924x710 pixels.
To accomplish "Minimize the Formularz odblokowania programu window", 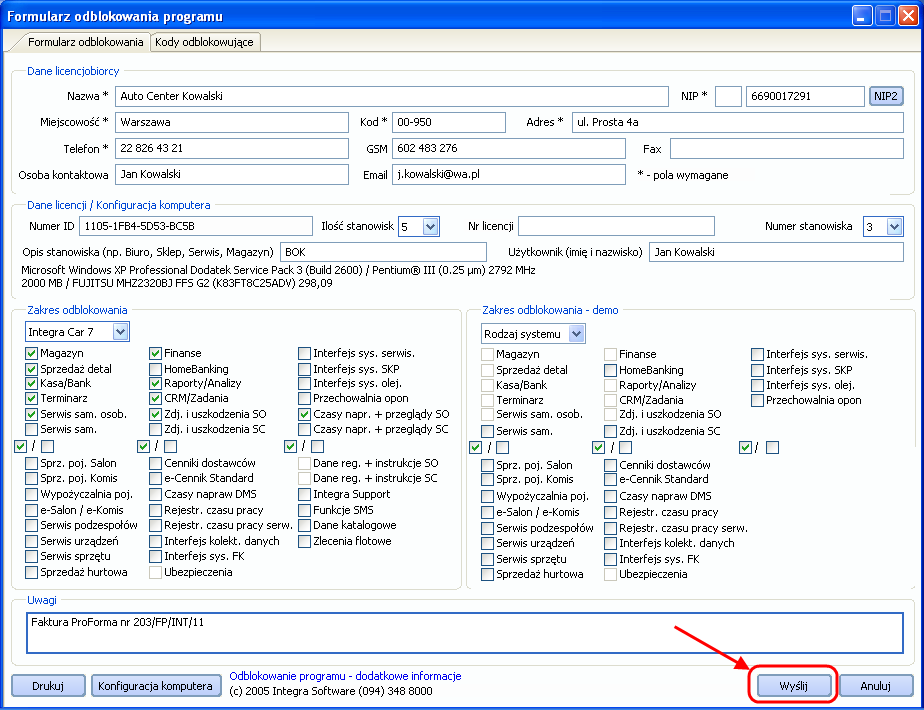I will coord(862,16).
